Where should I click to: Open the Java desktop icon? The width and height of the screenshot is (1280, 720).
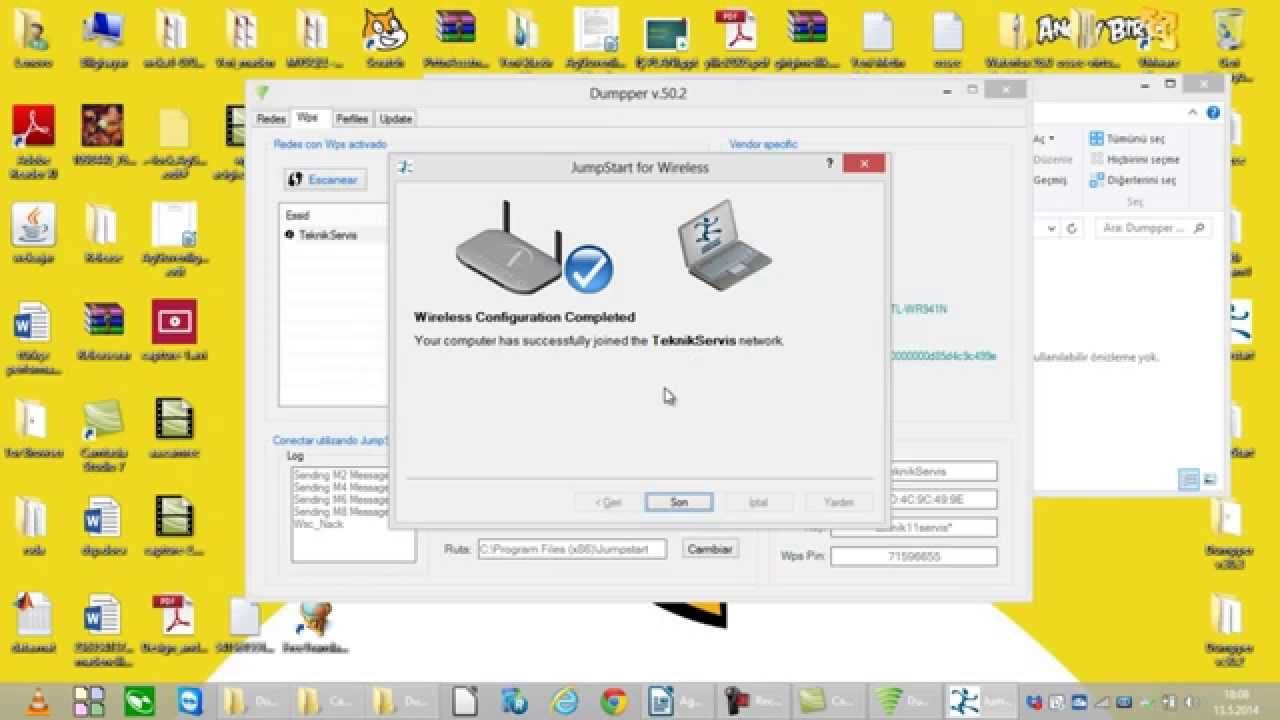tap(33, 233)
